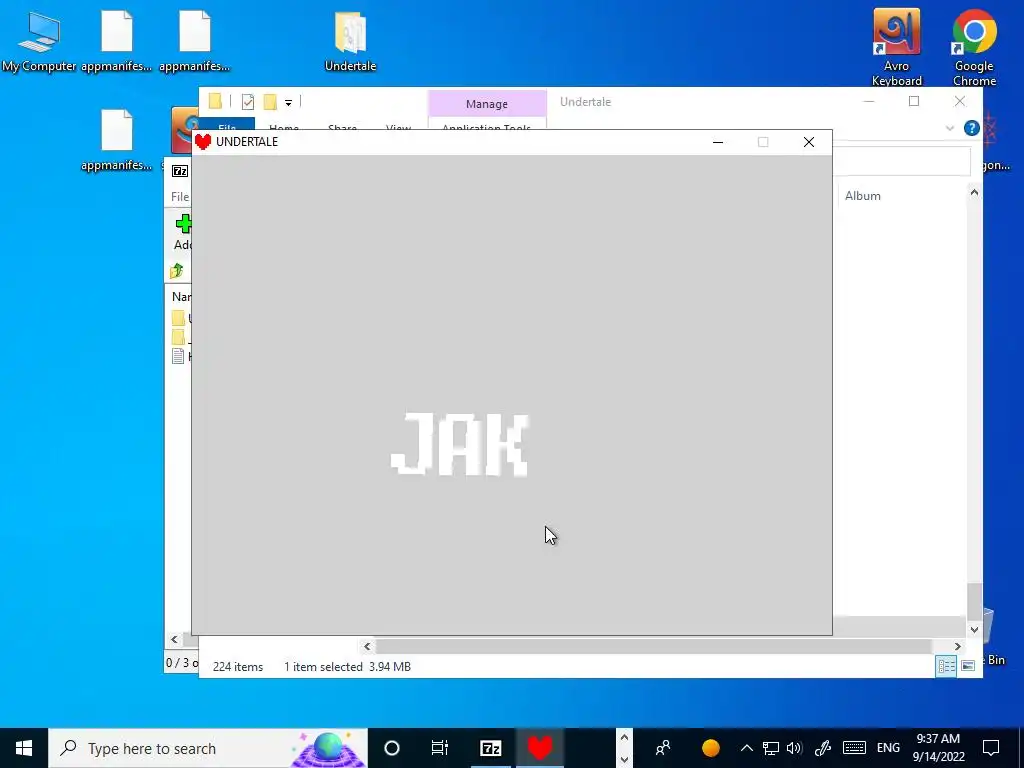Screen dimensions: 1024x768
Task: Expand Customize Quick Access Toolbar dropdown
Action: click(288, 102)
